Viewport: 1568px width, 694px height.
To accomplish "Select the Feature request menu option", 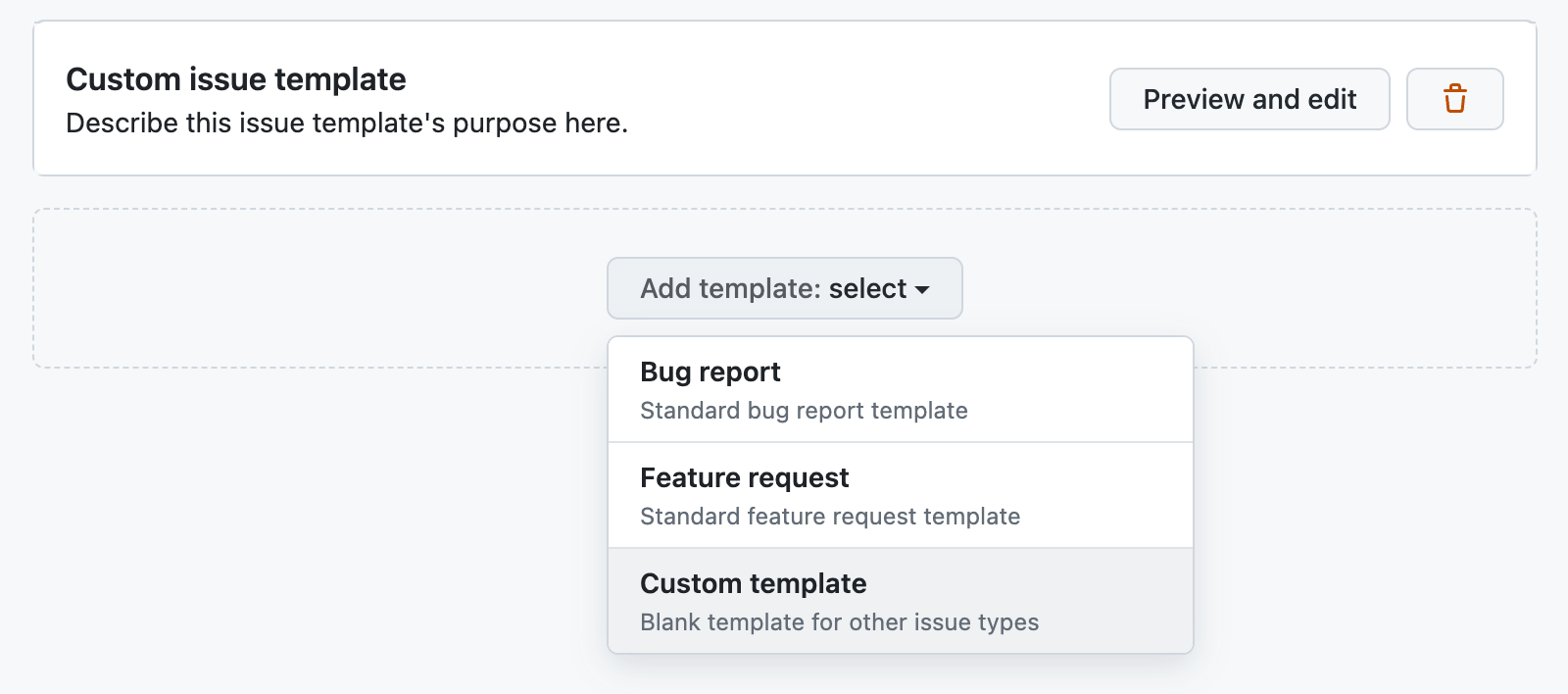I will [x=900, y=496].
